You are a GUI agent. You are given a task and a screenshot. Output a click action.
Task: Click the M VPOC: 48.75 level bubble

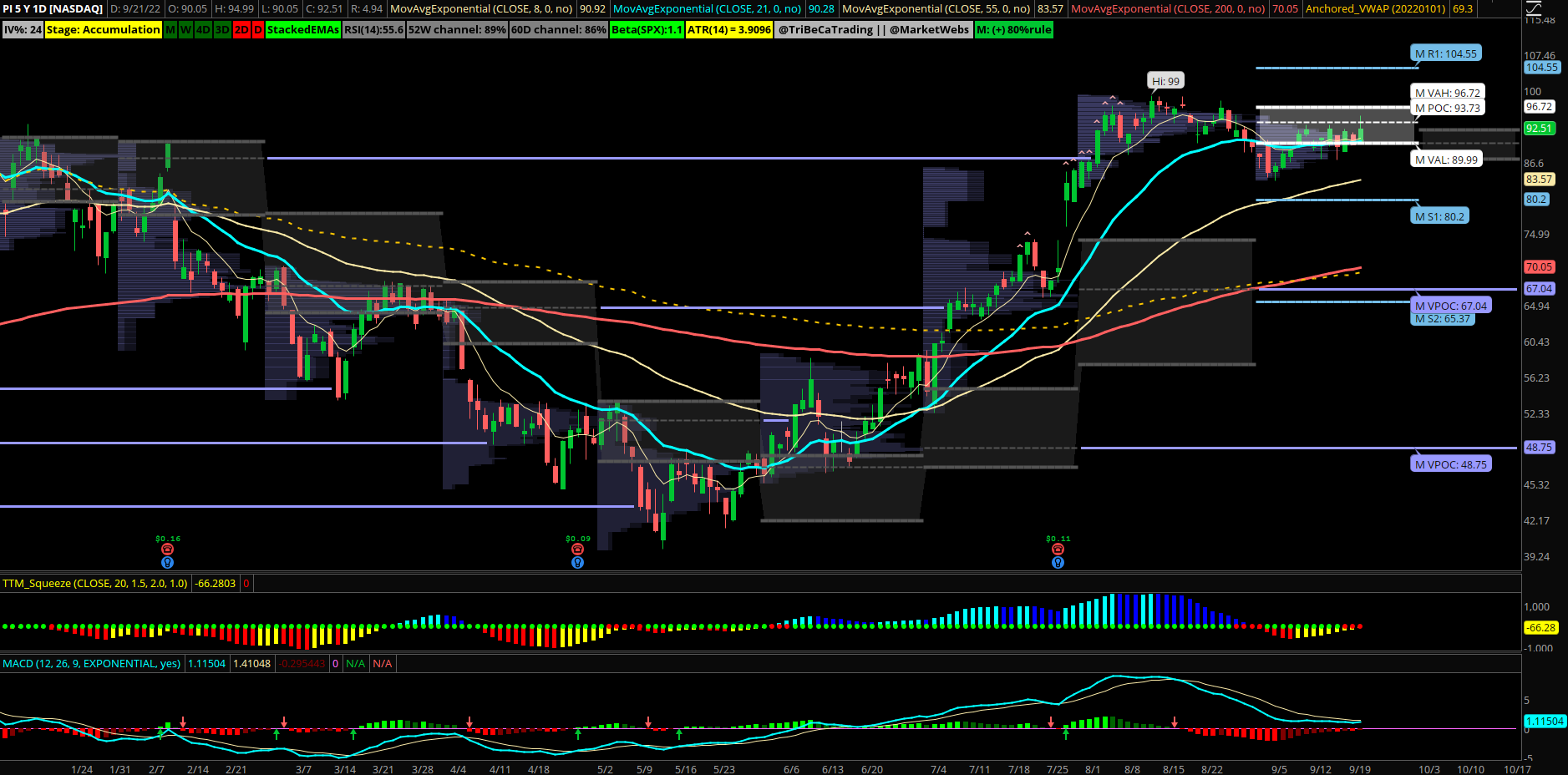(x=1451, y=464)
